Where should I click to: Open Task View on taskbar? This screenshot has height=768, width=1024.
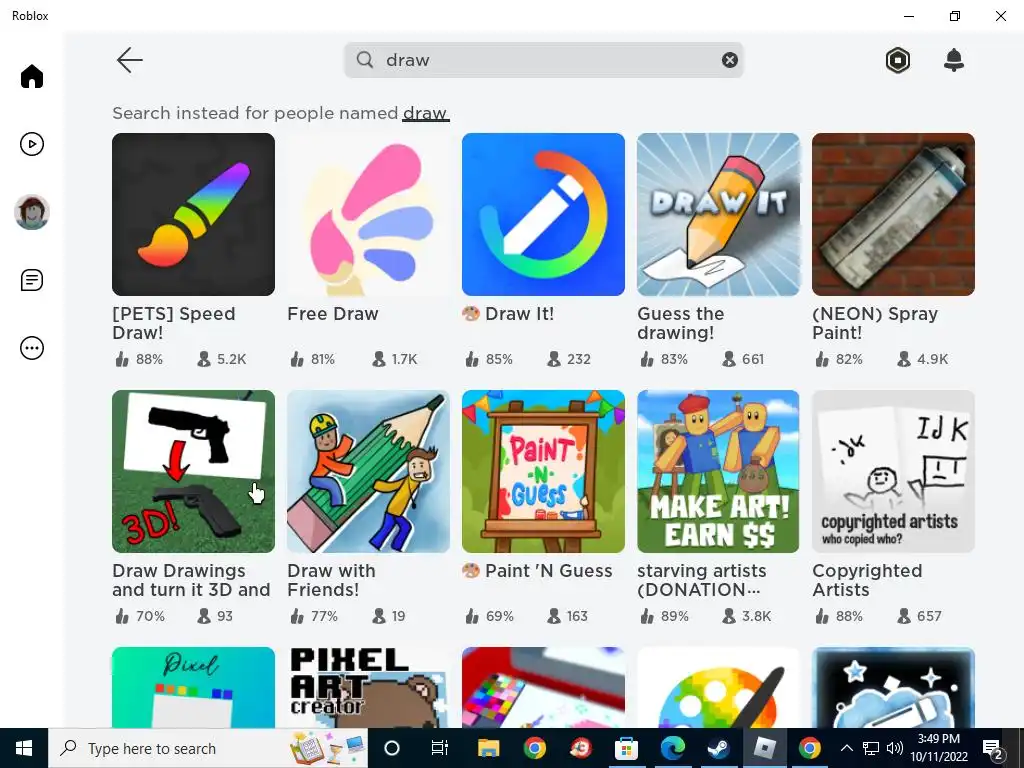pyautogui.click(x=440, y=748)
